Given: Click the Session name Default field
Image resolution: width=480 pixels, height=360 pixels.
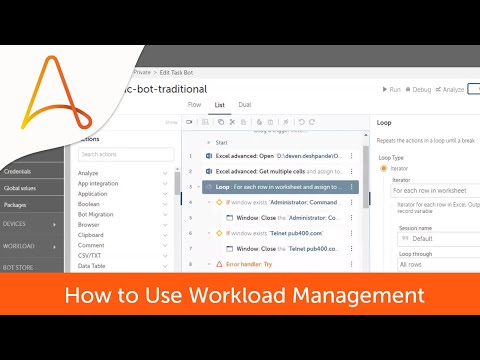Looking at the screenshot, I should (440, 239).
